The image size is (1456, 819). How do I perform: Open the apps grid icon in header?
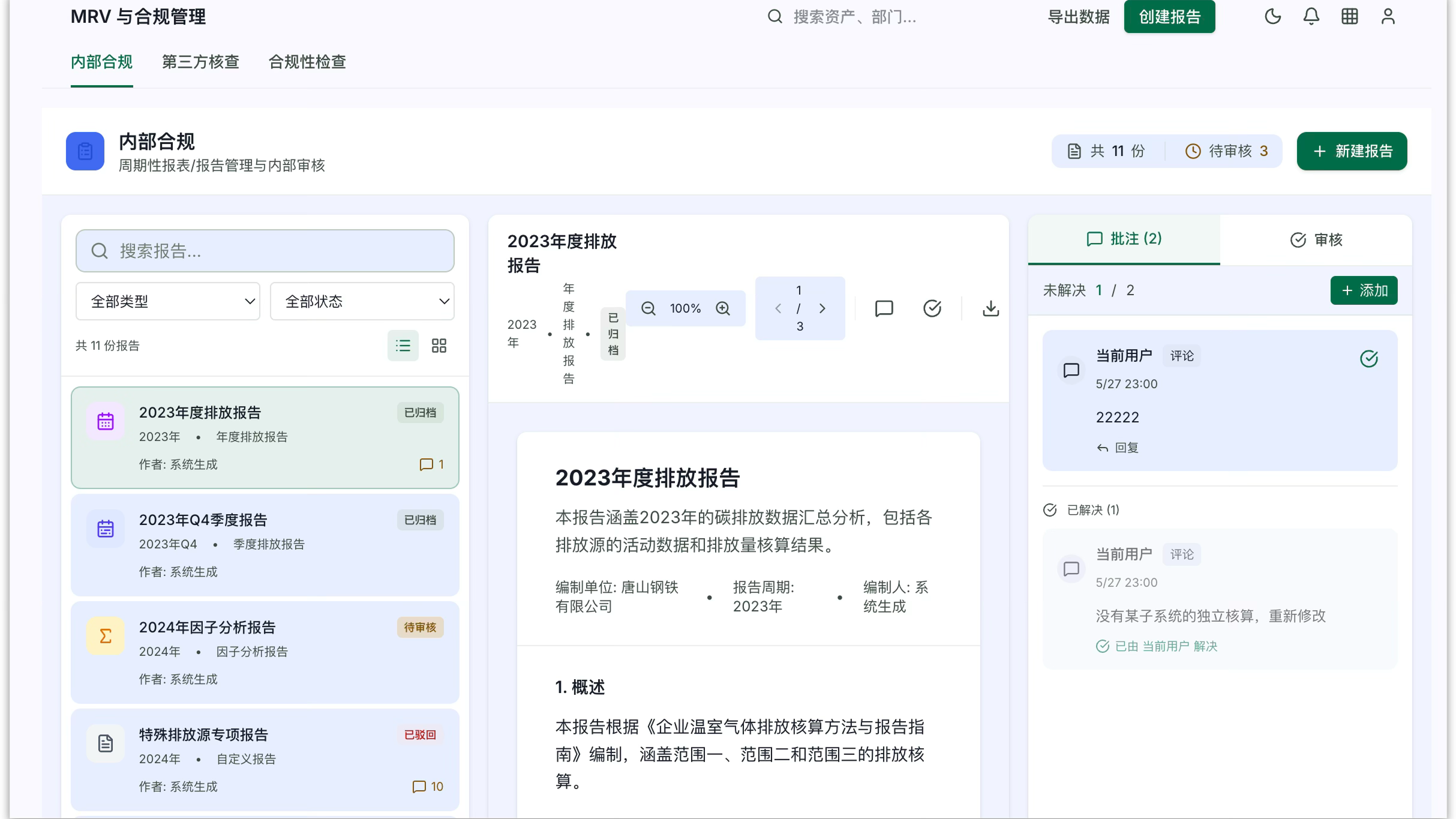[x=1349, y=16]
